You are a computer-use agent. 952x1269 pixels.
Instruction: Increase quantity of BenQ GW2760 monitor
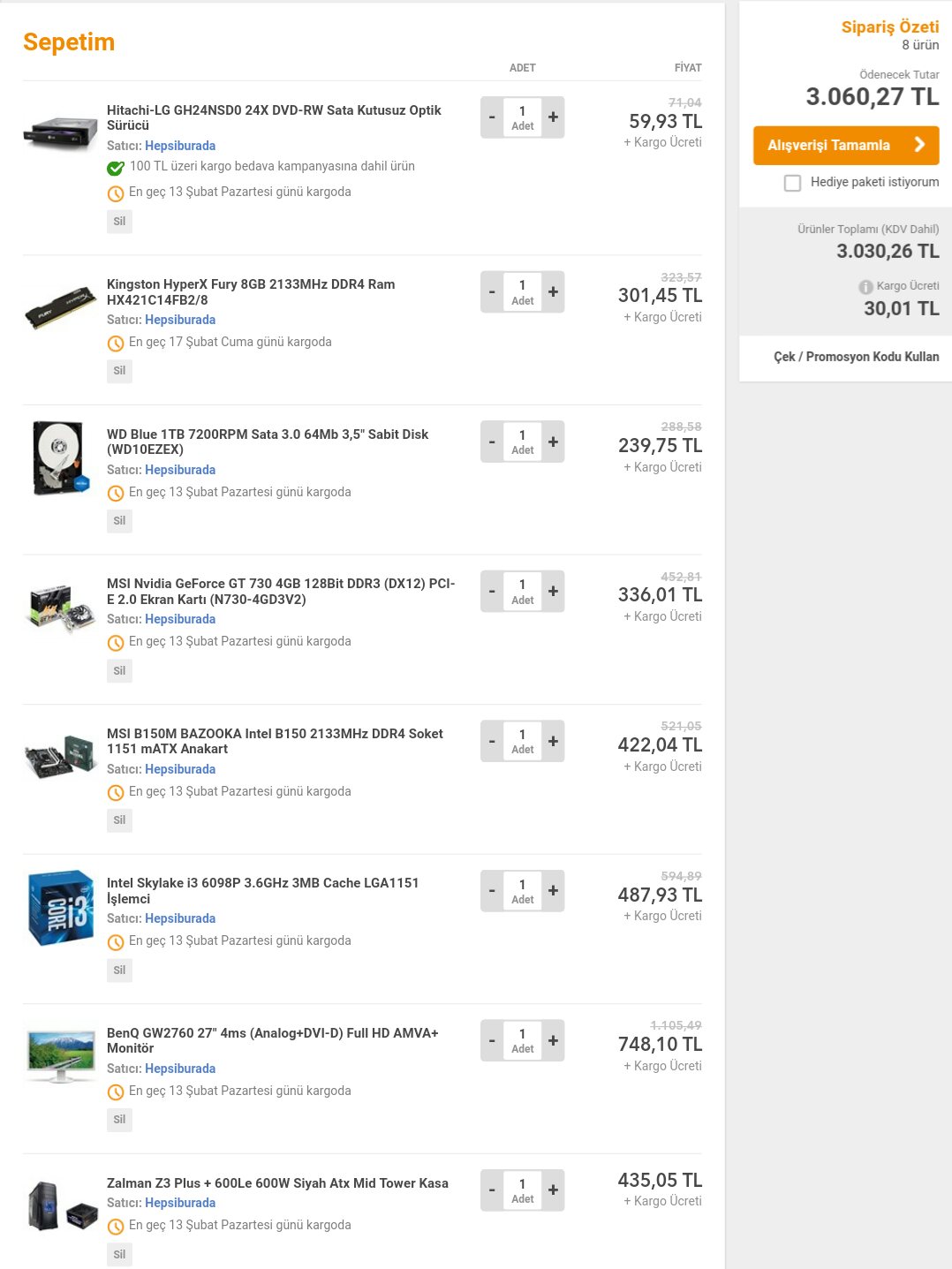pyautogui.click(x=553, y=1041)
